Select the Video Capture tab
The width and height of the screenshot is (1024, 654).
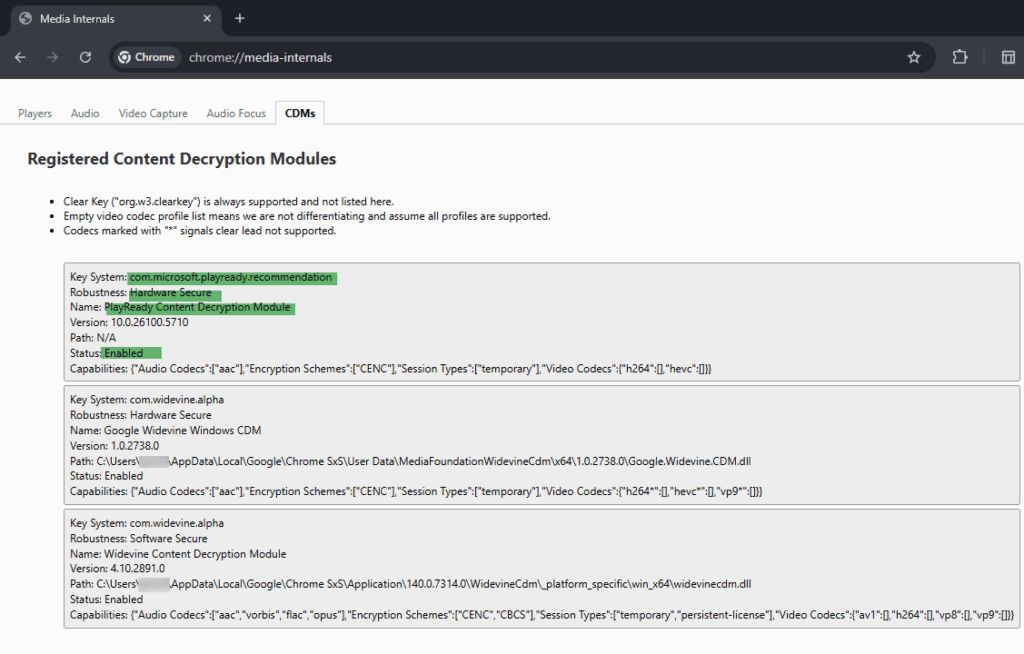point(153,114)
